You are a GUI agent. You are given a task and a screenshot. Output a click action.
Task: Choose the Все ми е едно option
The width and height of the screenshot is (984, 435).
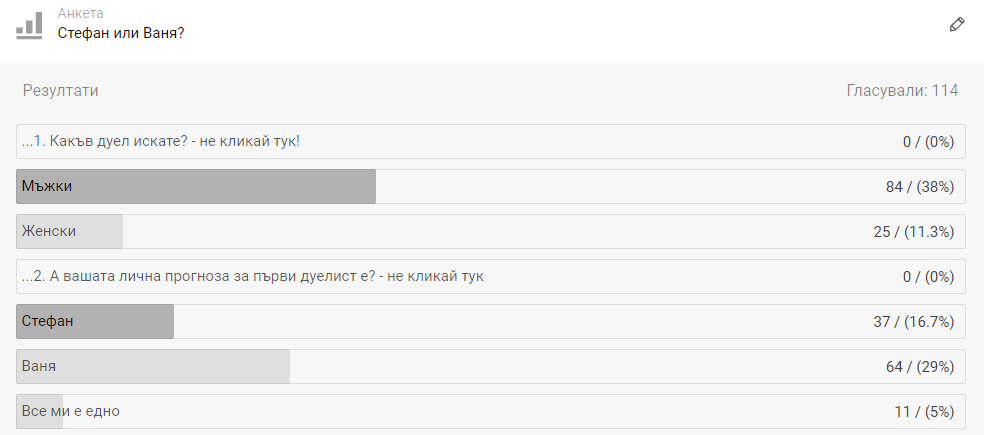[491, 411]
